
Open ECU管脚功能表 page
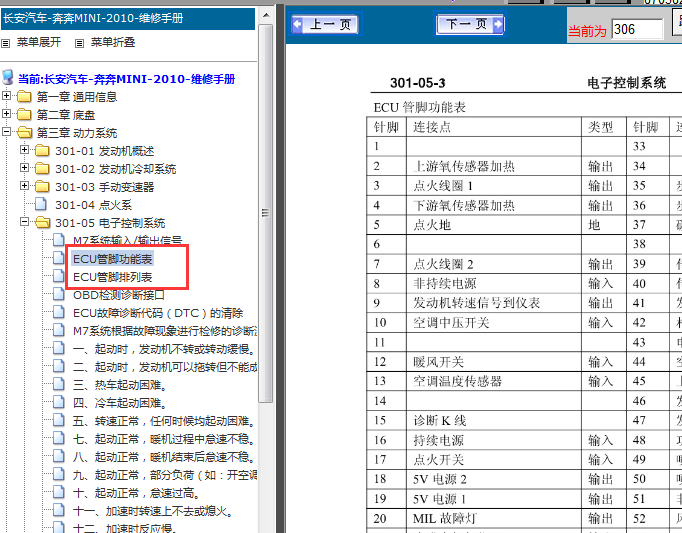[112, 259]
